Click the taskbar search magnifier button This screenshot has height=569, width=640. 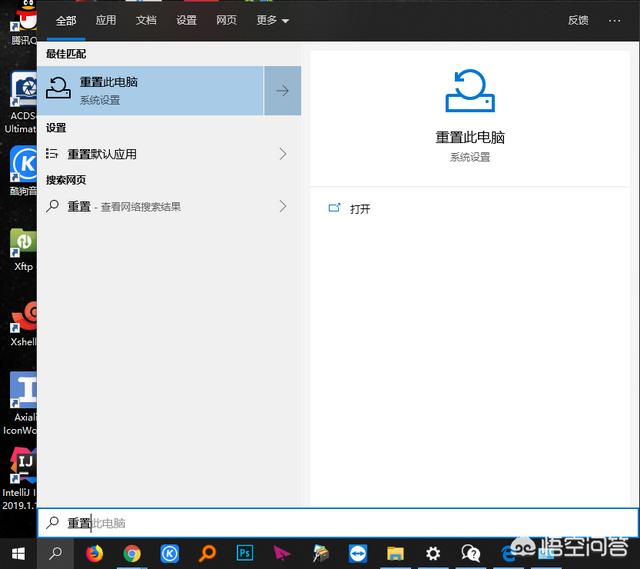pyautogui.click(x=55, y=554)
